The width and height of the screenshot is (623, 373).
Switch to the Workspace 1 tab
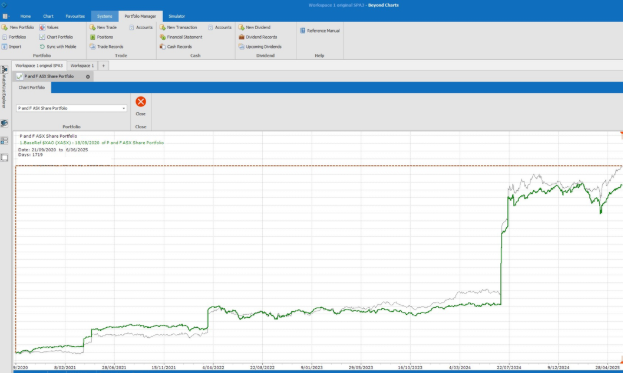(82, 66)
